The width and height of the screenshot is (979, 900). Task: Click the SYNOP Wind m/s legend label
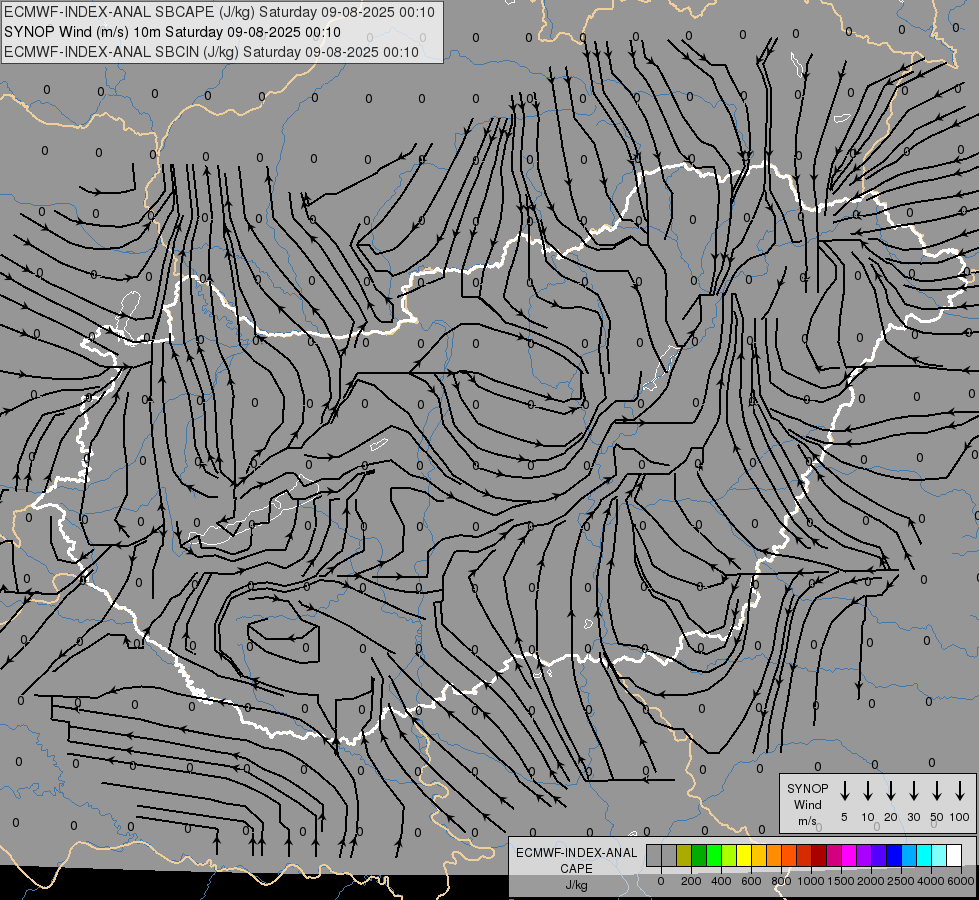tap(807, 804)
